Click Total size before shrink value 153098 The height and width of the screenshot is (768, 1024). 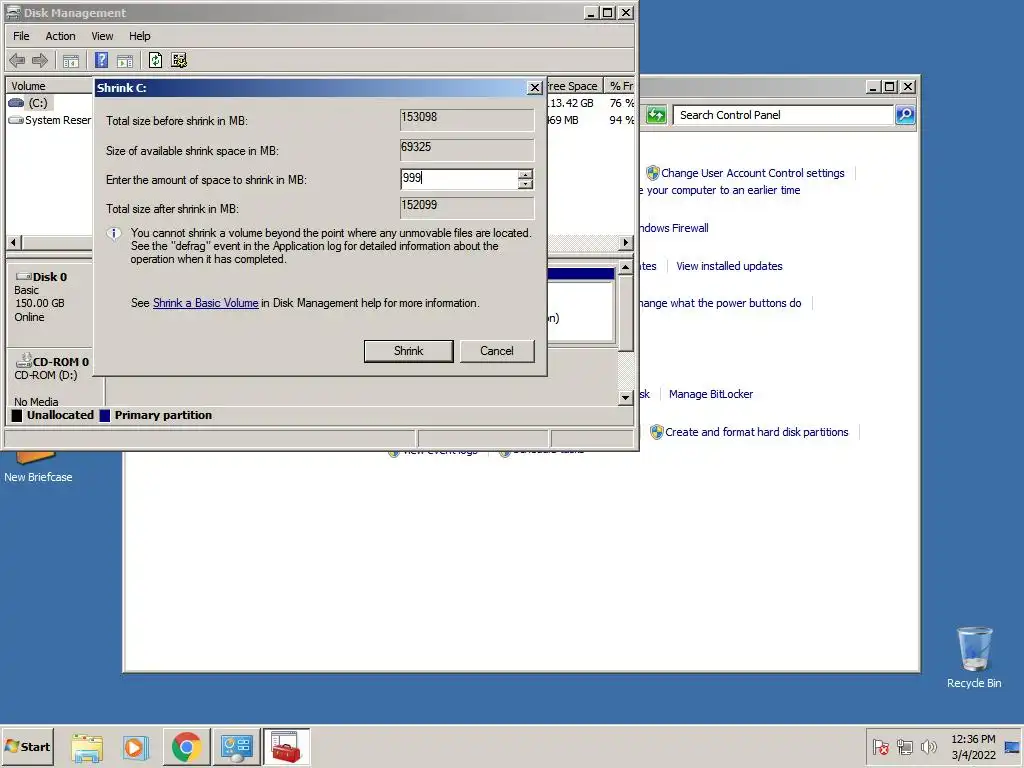[467, 119]
